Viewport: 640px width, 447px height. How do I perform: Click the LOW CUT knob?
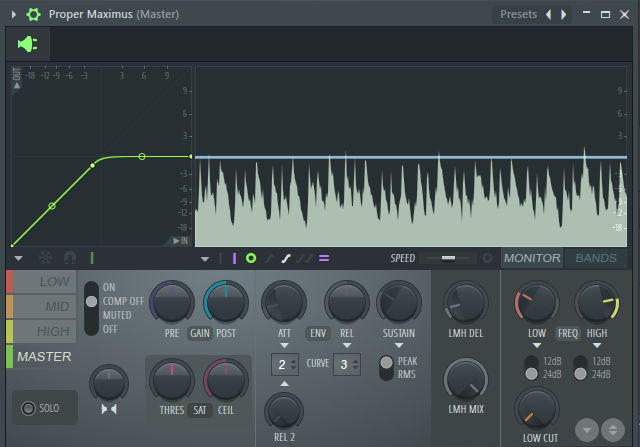pyautogui.click(x=537, y=409)
